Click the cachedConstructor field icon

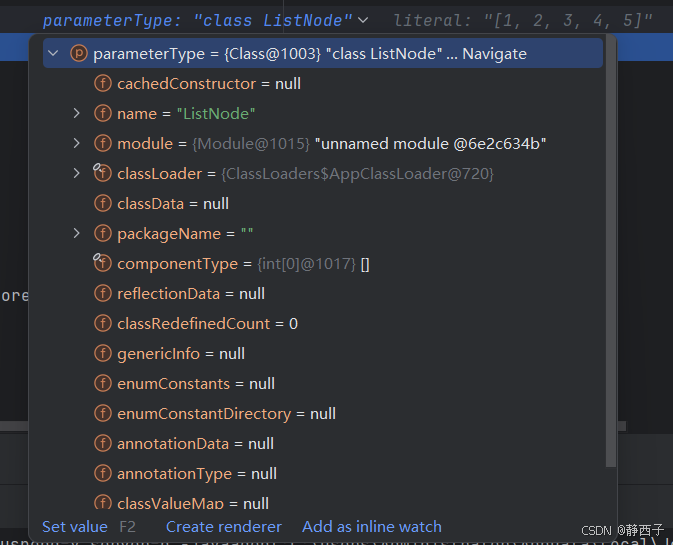pos(103,83)
